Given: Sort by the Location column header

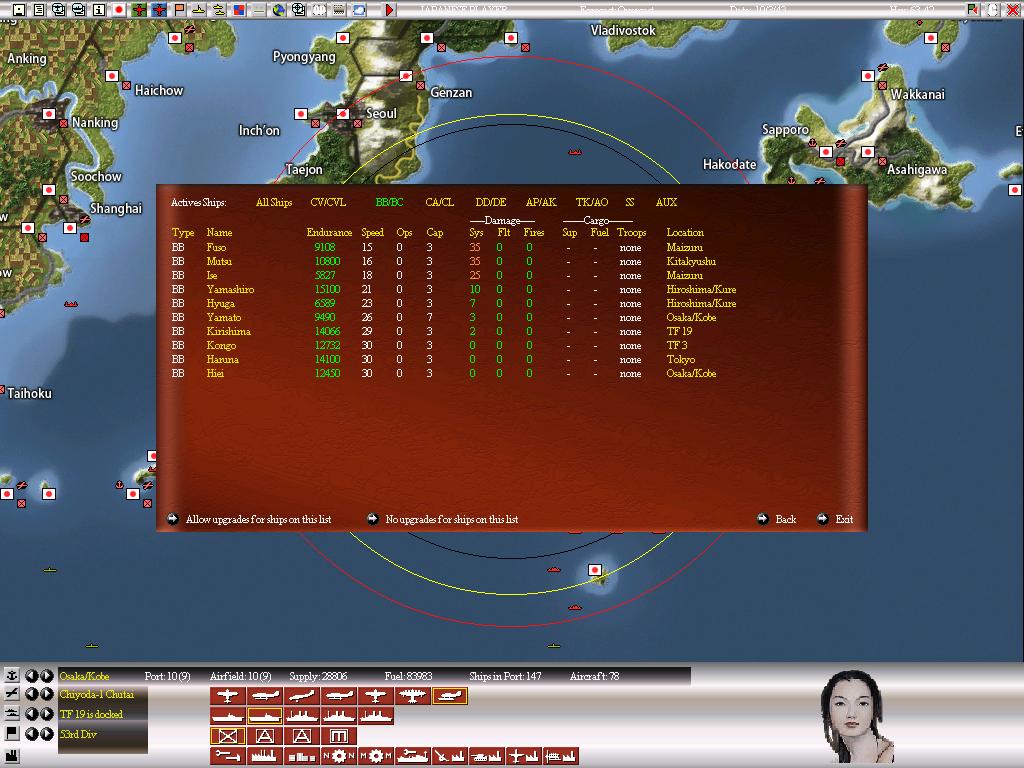Looking at the screenshot, I should click(684, 232).
